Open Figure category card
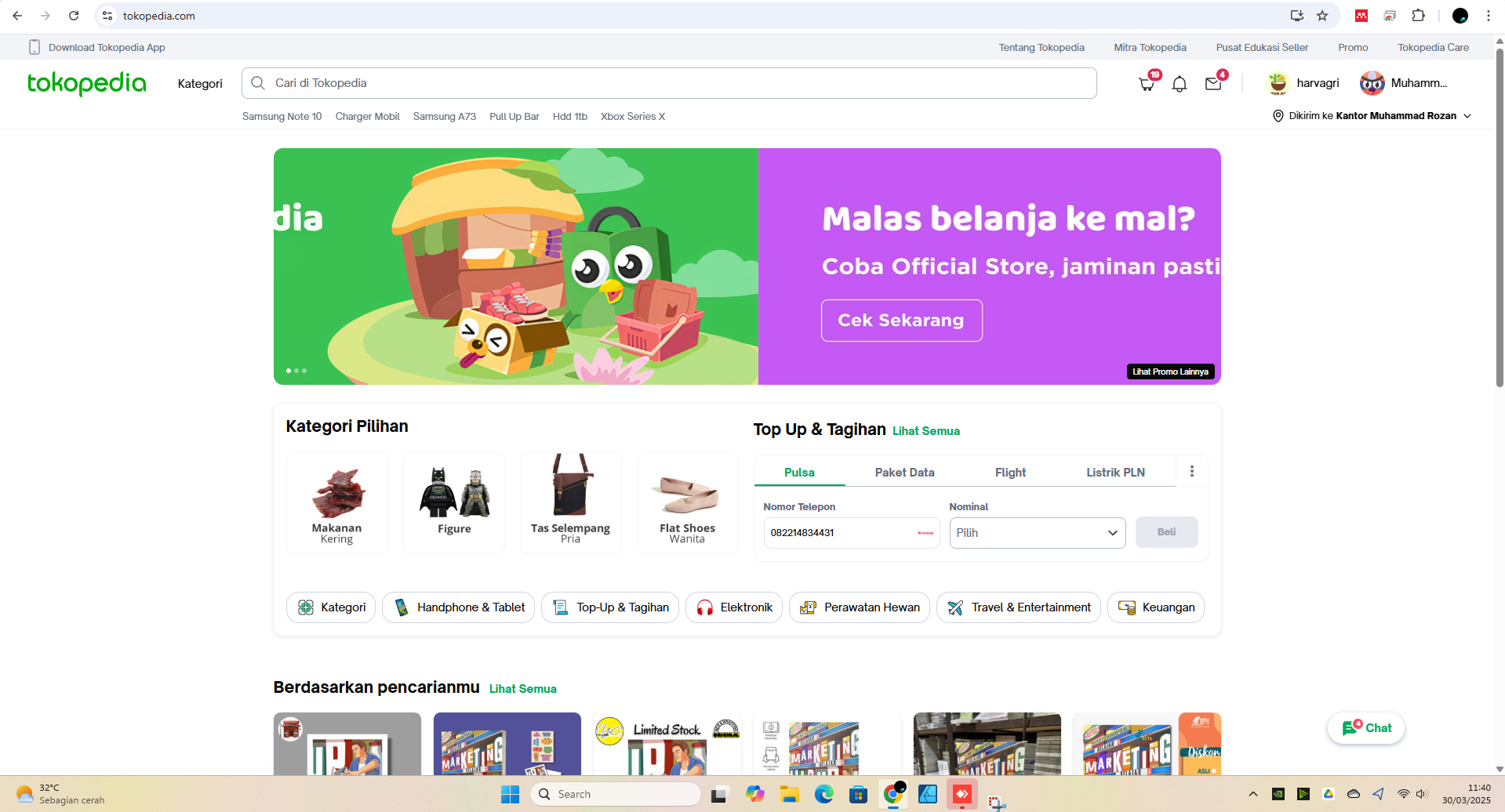 point(454,503)
